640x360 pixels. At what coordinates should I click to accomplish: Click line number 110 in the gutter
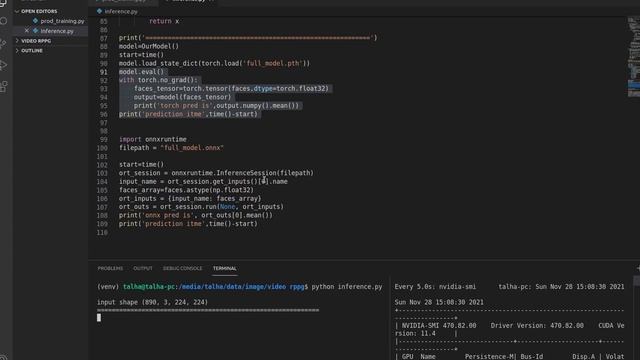[102, 233]
